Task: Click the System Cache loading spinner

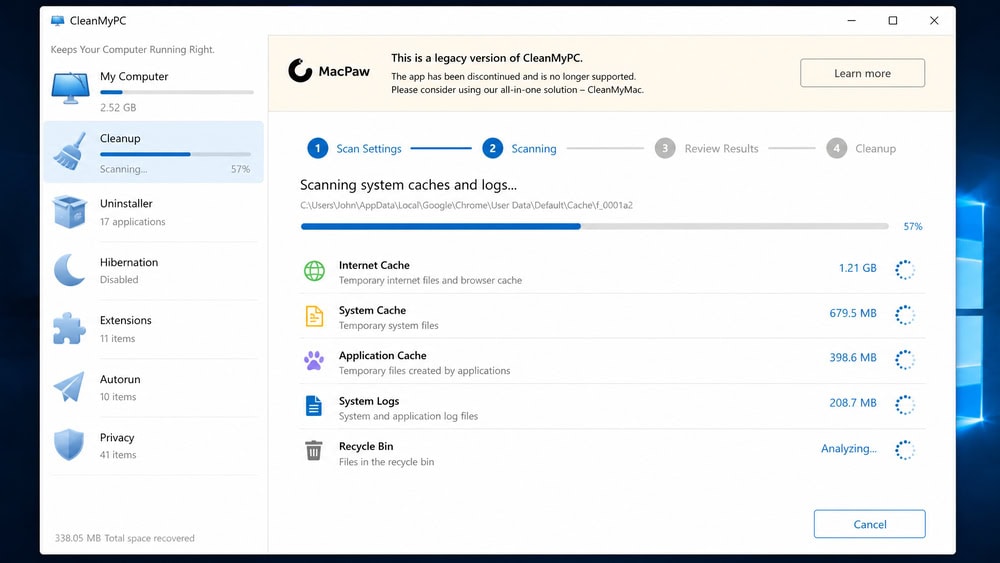Action: 904,315
